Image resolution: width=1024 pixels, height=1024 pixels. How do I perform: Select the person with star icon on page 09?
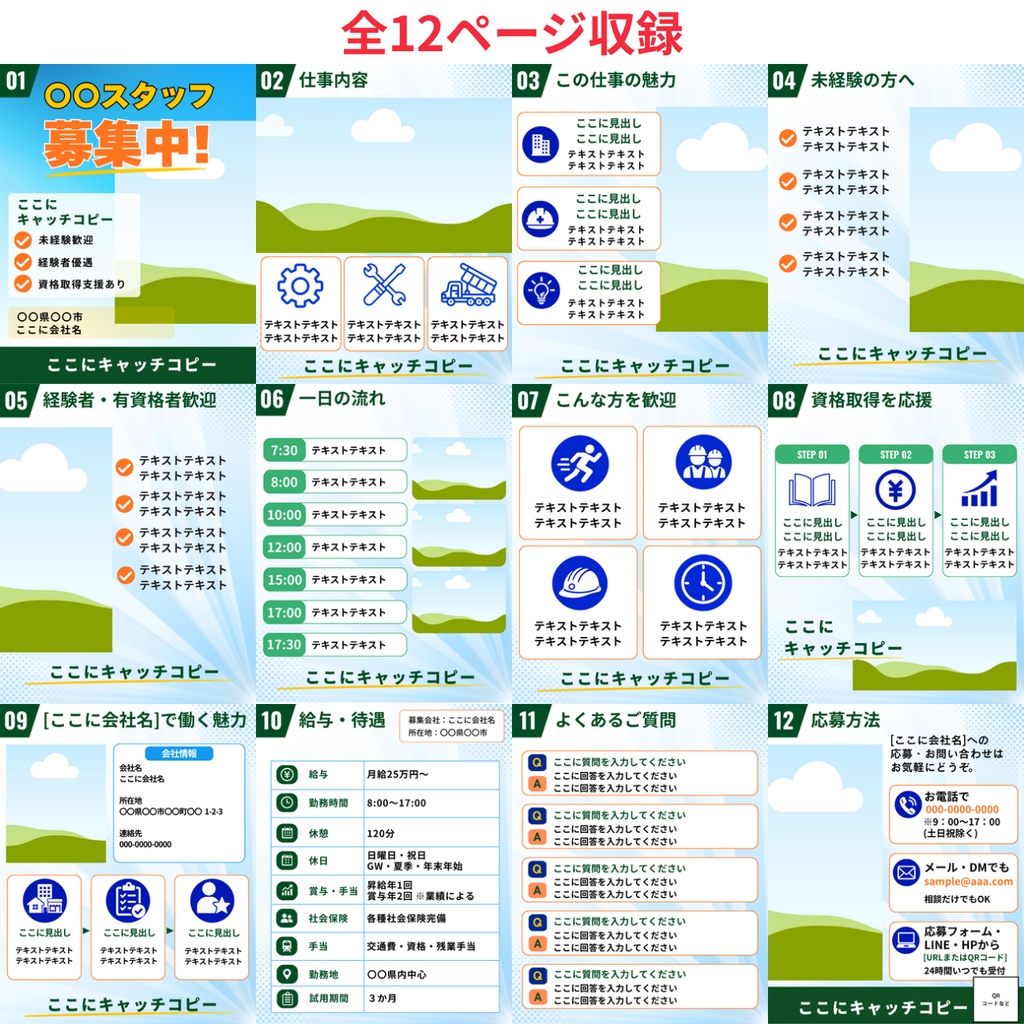pyautogui.click(x=212, y=901)
